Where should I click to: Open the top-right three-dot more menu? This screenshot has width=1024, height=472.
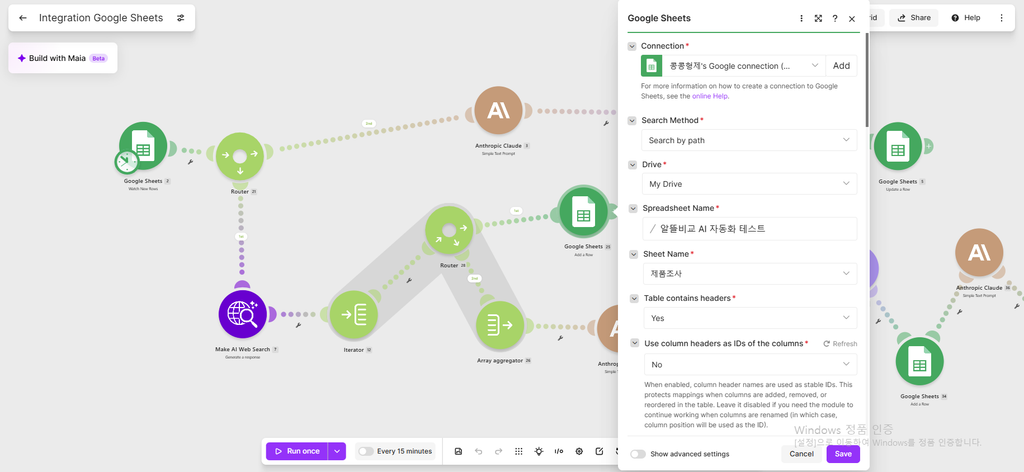1001,18
